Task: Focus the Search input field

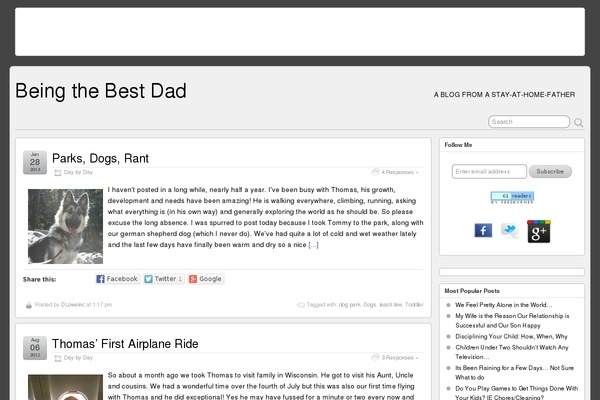Action: [529, 122]
